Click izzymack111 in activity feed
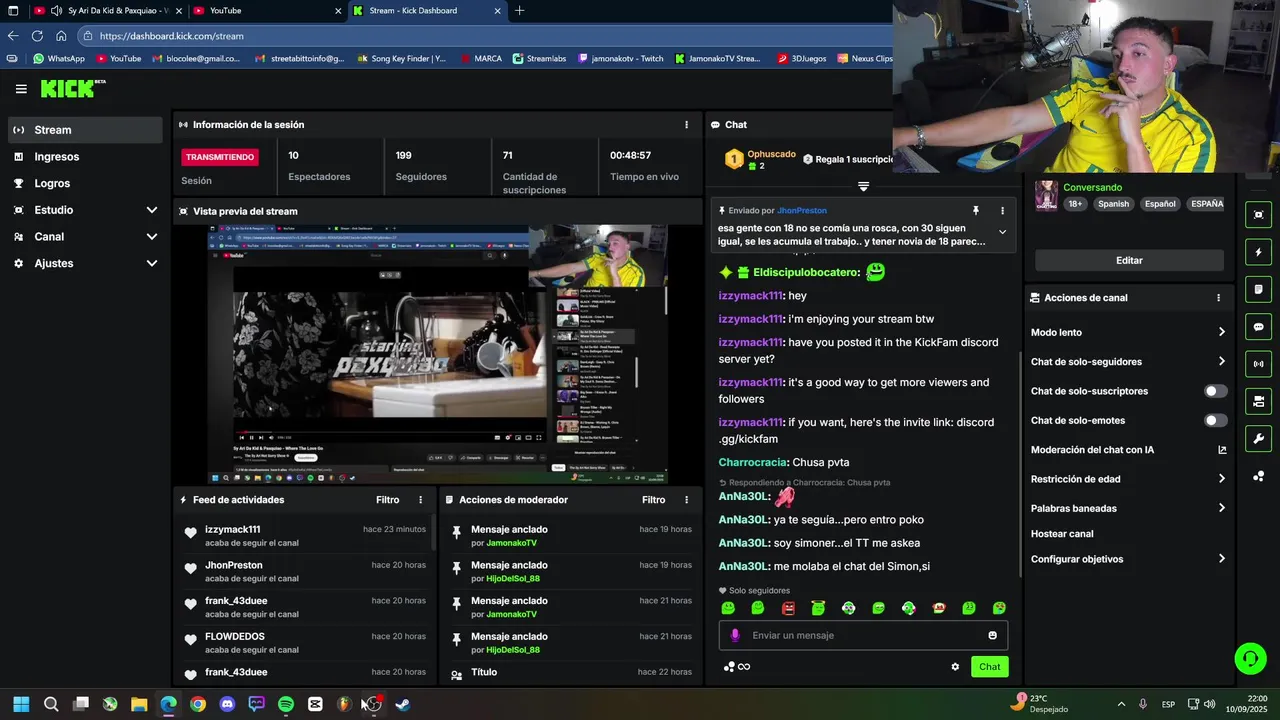The image size is (1280, 720). point(232,530)
